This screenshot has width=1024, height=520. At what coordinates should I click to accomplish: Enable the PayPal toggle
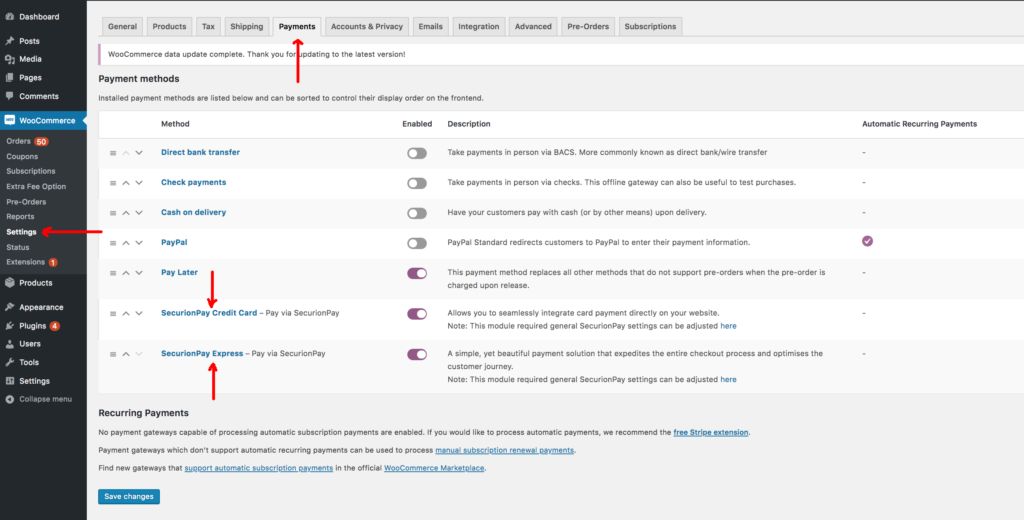click(x=417, y=243)
